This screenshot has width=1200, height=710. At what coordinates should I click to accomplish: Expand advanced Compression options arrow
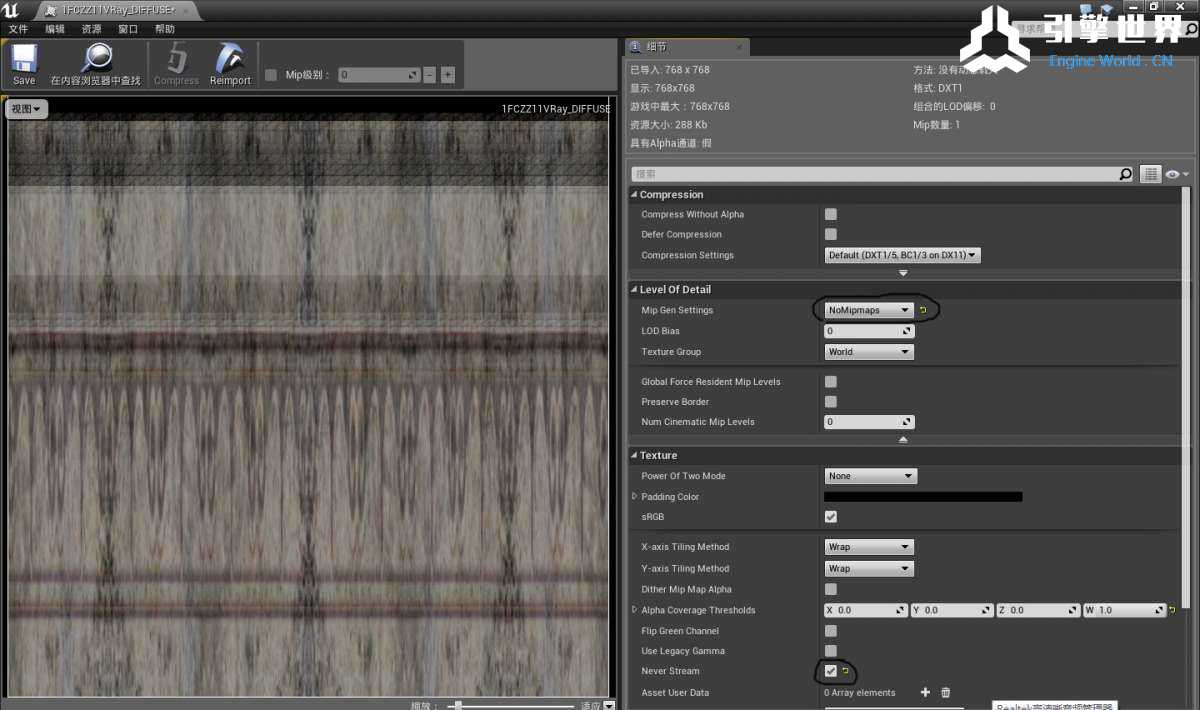903,272
